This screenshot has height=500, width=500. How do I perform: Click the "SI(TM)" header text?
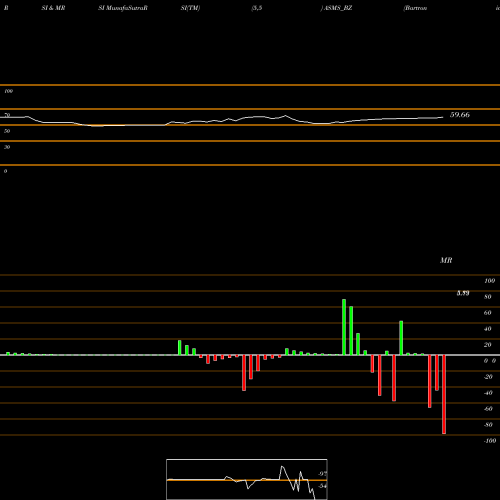pos(190,8)
